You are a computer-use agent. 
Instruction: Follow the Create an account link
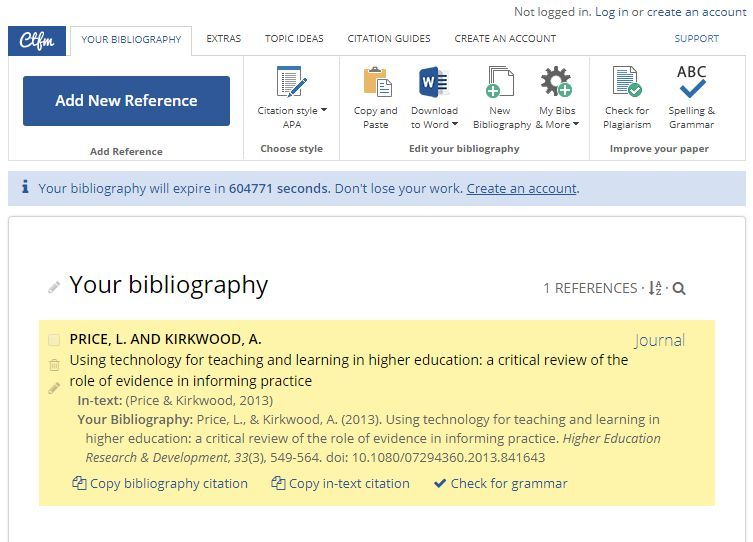coord(522,189)
